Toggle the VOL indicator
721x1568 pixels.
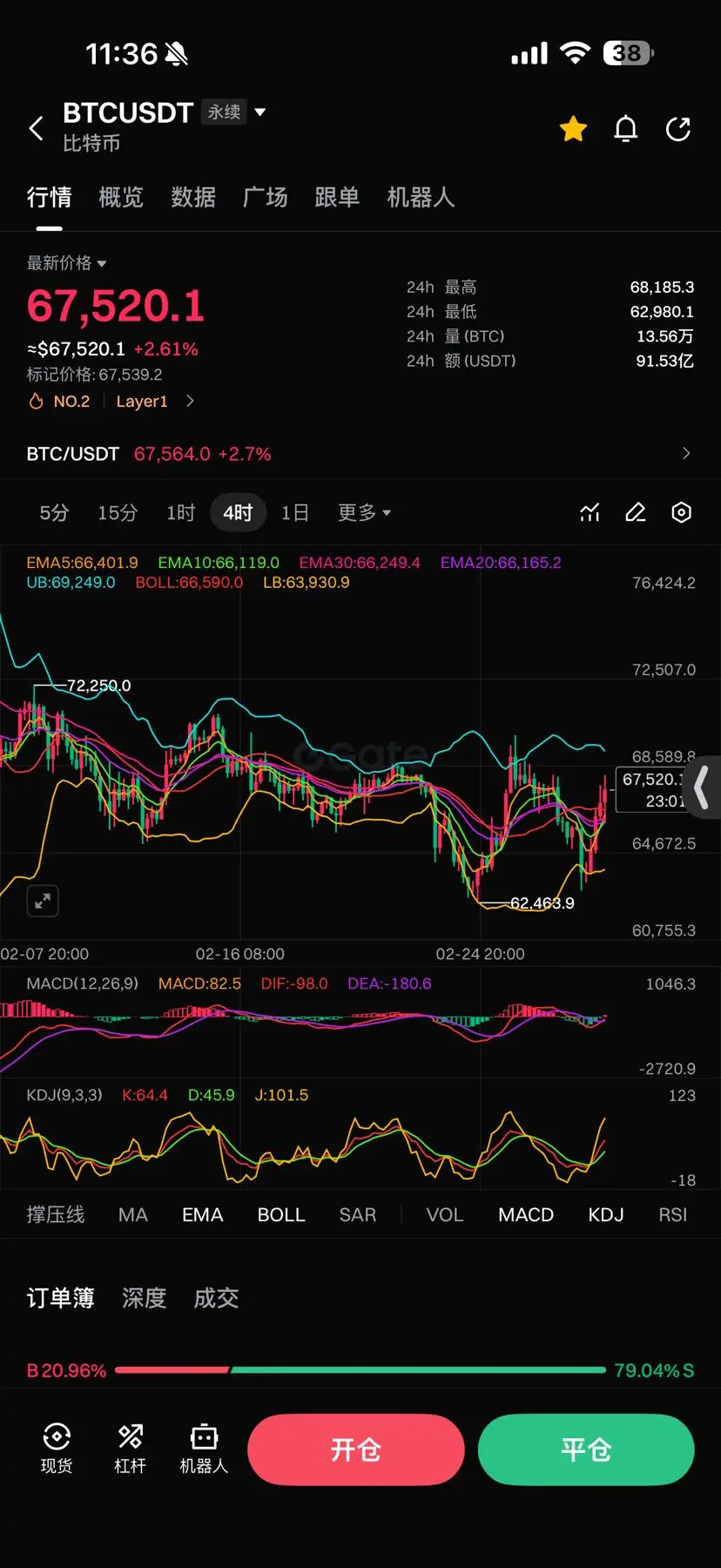pos(445,1215)
